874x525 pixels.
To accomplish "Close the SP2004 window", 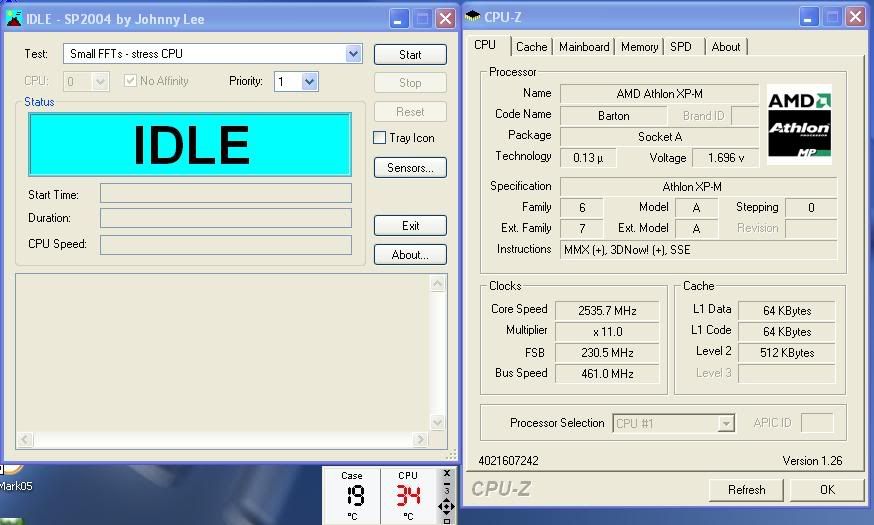I will pyautogui.click(x=445, y=18).
